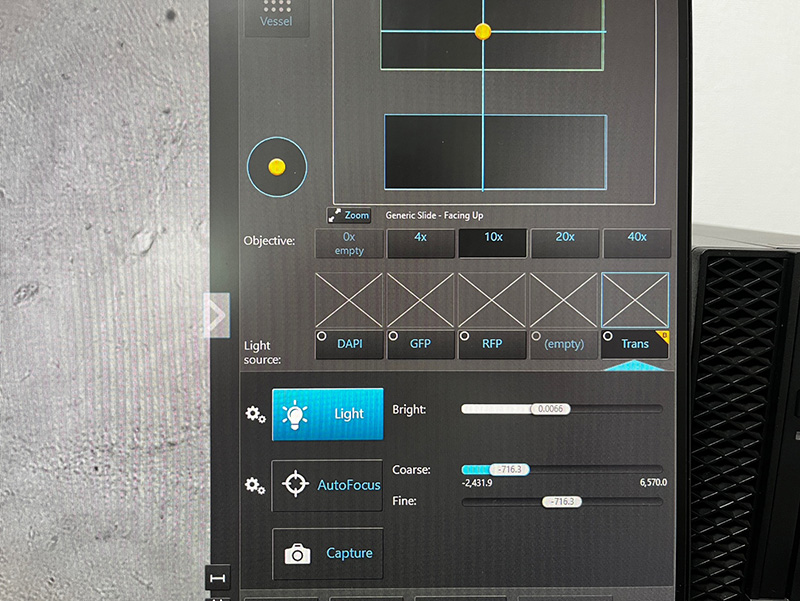Open the yellow corner flag on Trans
The width and height of the screenshot is (800, 601).
click(662, 335)
